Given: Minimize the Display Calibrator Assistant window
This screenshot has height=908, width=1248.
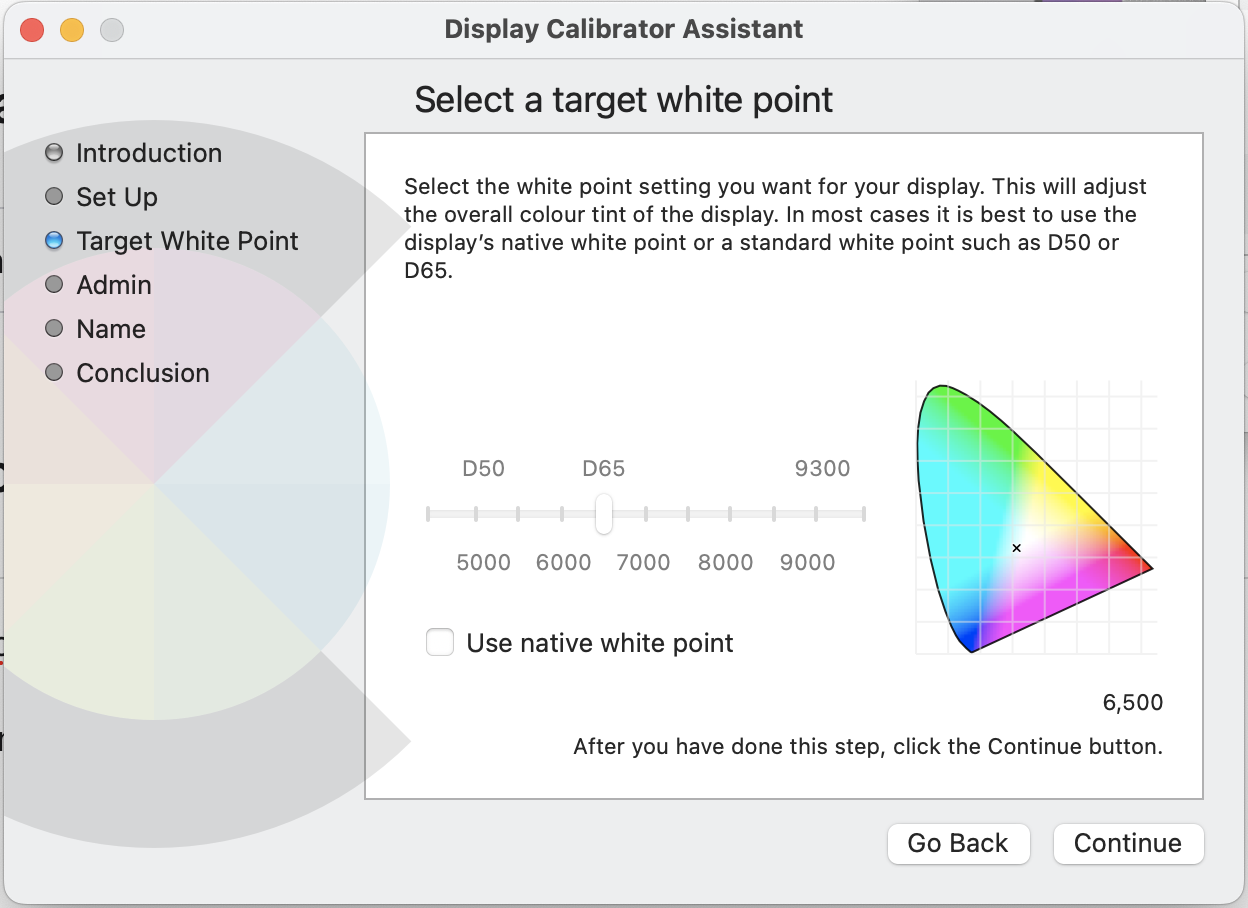Looking at the screenshot, I should coord(72,30).
